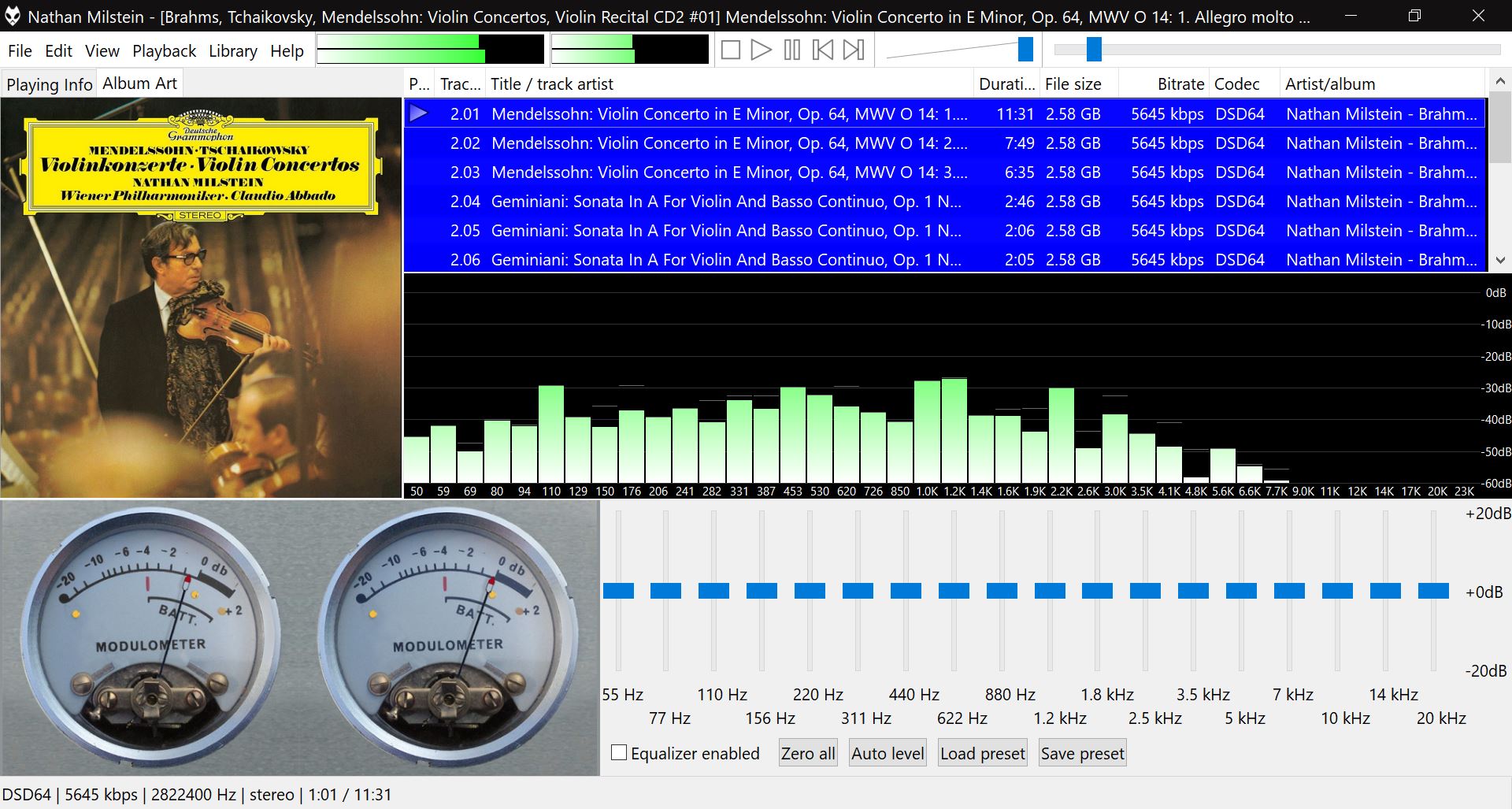Skip to the next track
The image size is (1512, 809).
coord(853,50)
